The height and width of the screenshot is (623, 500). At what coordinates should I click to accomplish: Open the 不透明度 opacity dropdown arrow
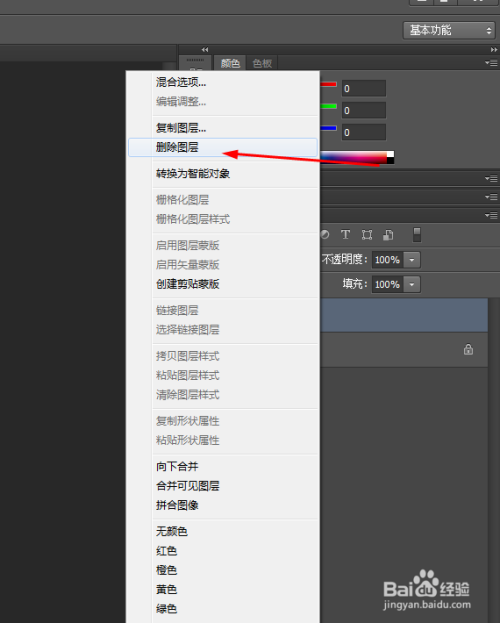click(x=412, y=260)
